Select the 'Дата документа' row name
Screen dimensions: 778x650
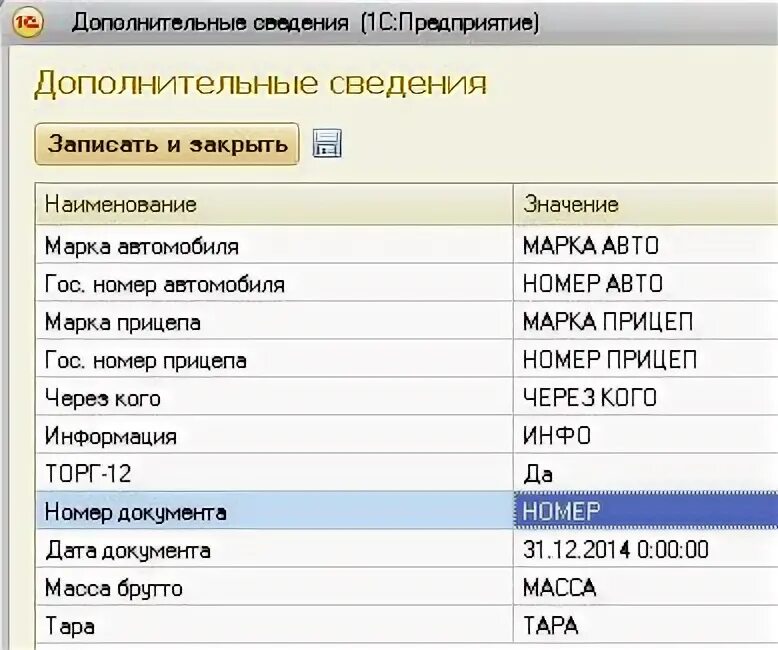pyautogui.click(x=274, y=550)
